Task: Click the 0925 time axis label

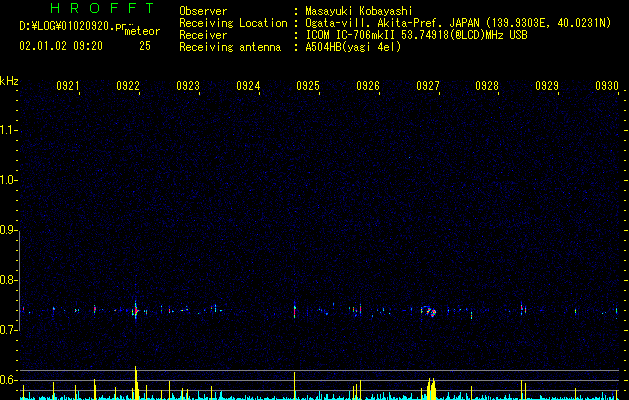Action: point(308,85)
